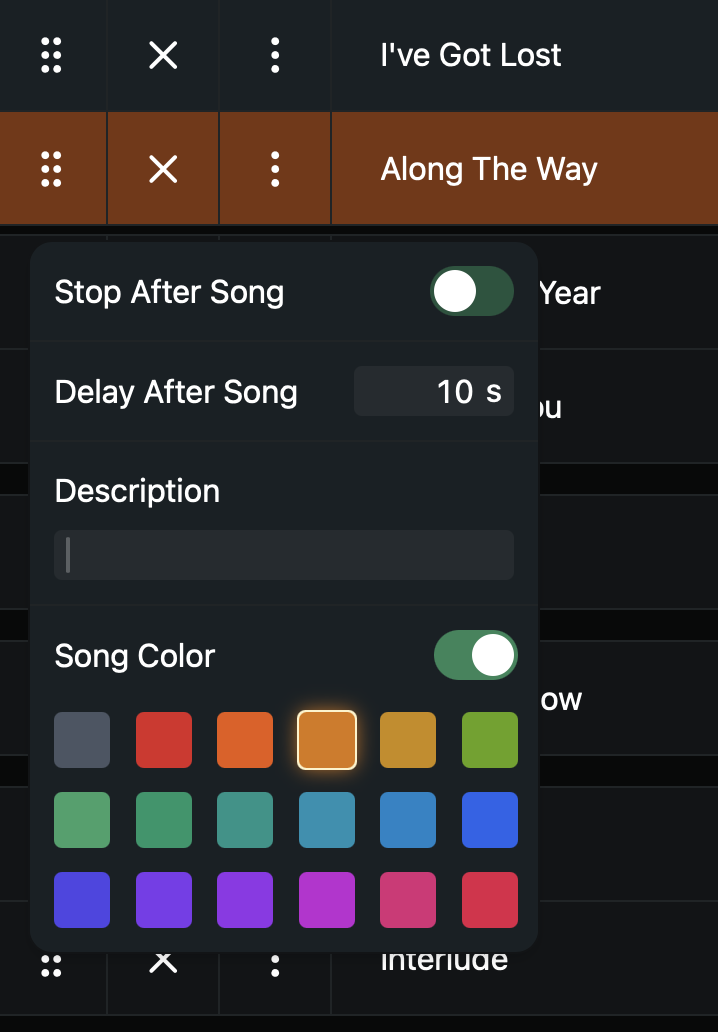The width and height of the screenshot is (718, 1032).
Task: Select the I've Got Lost song title
Action: 471,55
